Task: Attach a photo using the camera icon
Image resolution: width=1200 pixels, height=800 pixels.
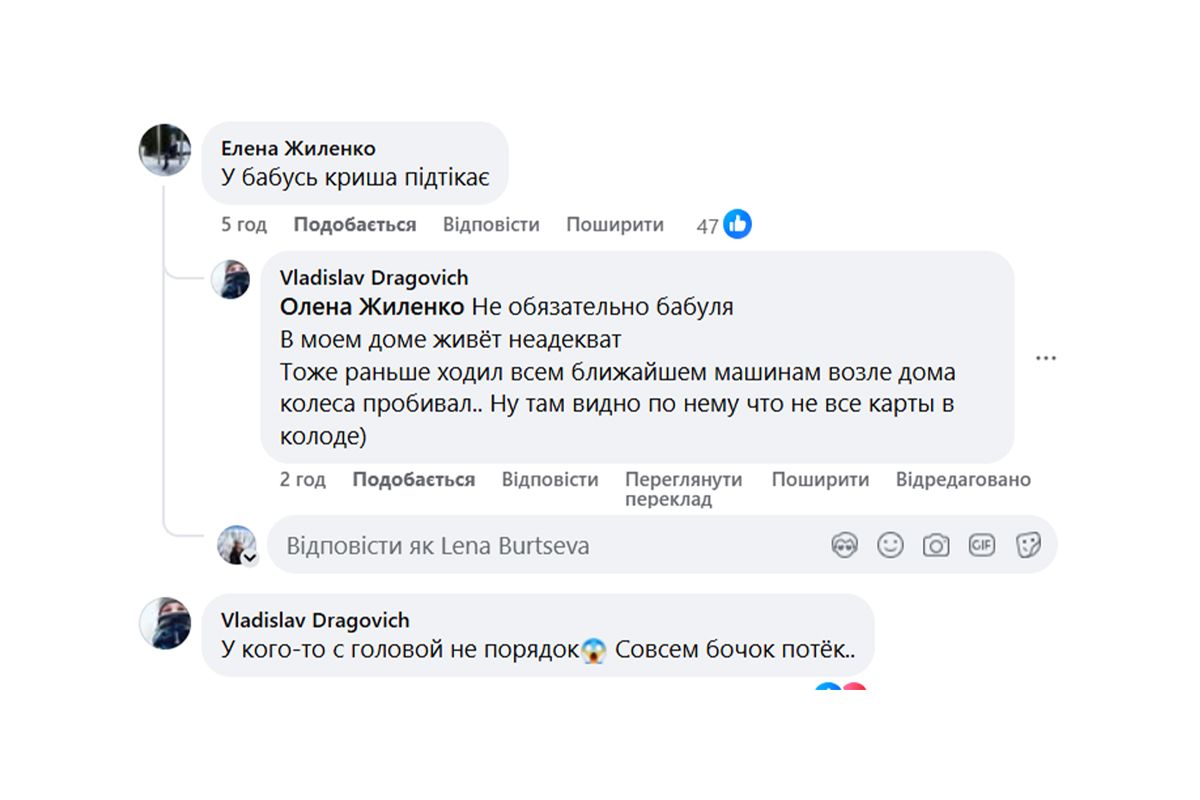Action: coord(936,545)
